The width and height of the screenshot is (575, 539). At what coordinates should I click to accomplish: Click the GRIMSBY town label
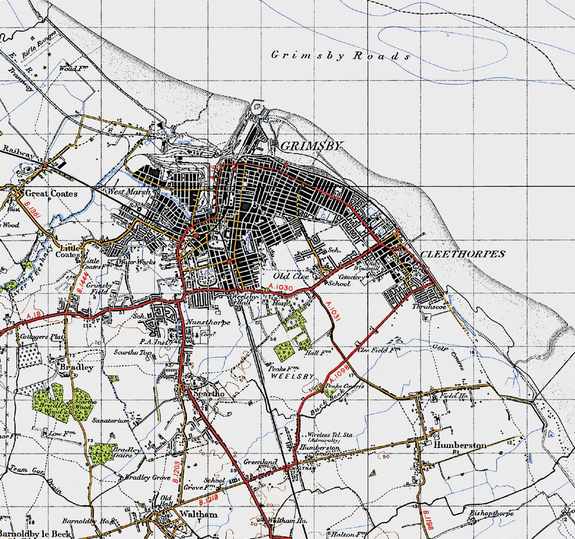click(312, 146)
